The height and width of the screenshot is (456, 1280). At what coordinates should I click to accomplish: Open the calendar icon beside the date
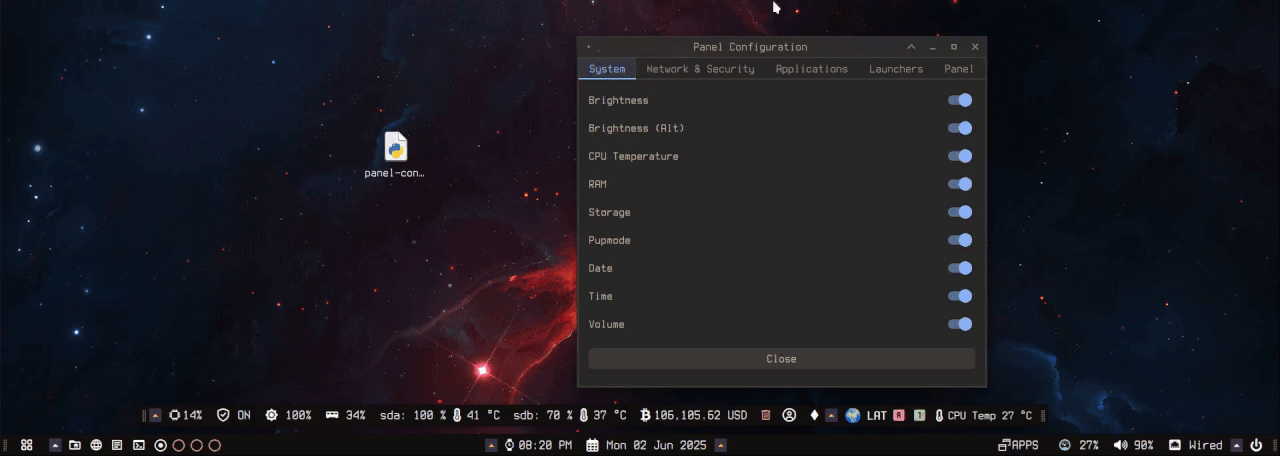pyautogui.click(x=593, y=445)
